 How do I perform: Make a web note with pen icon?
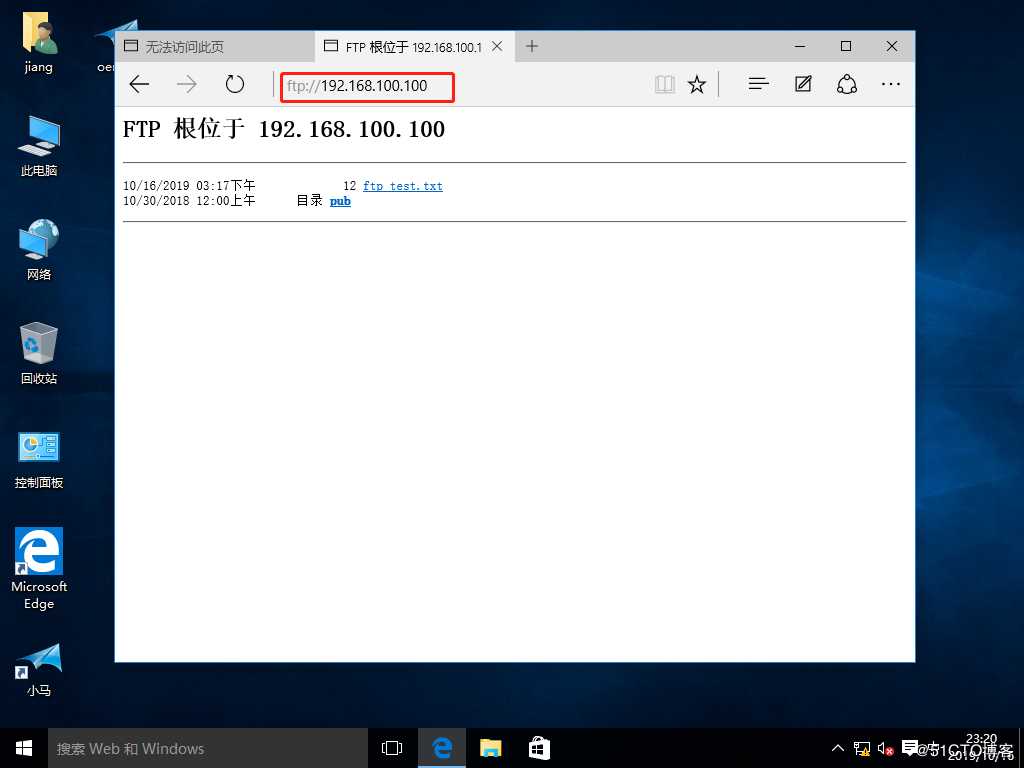tap(803, 84)
